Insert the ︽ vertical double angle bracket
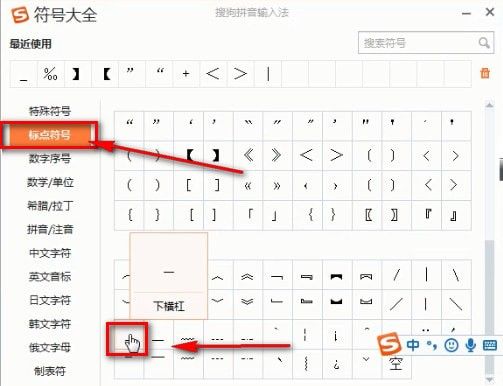This screenshot has width=503, height=386. pyautogui.click(x=248, y=275)
